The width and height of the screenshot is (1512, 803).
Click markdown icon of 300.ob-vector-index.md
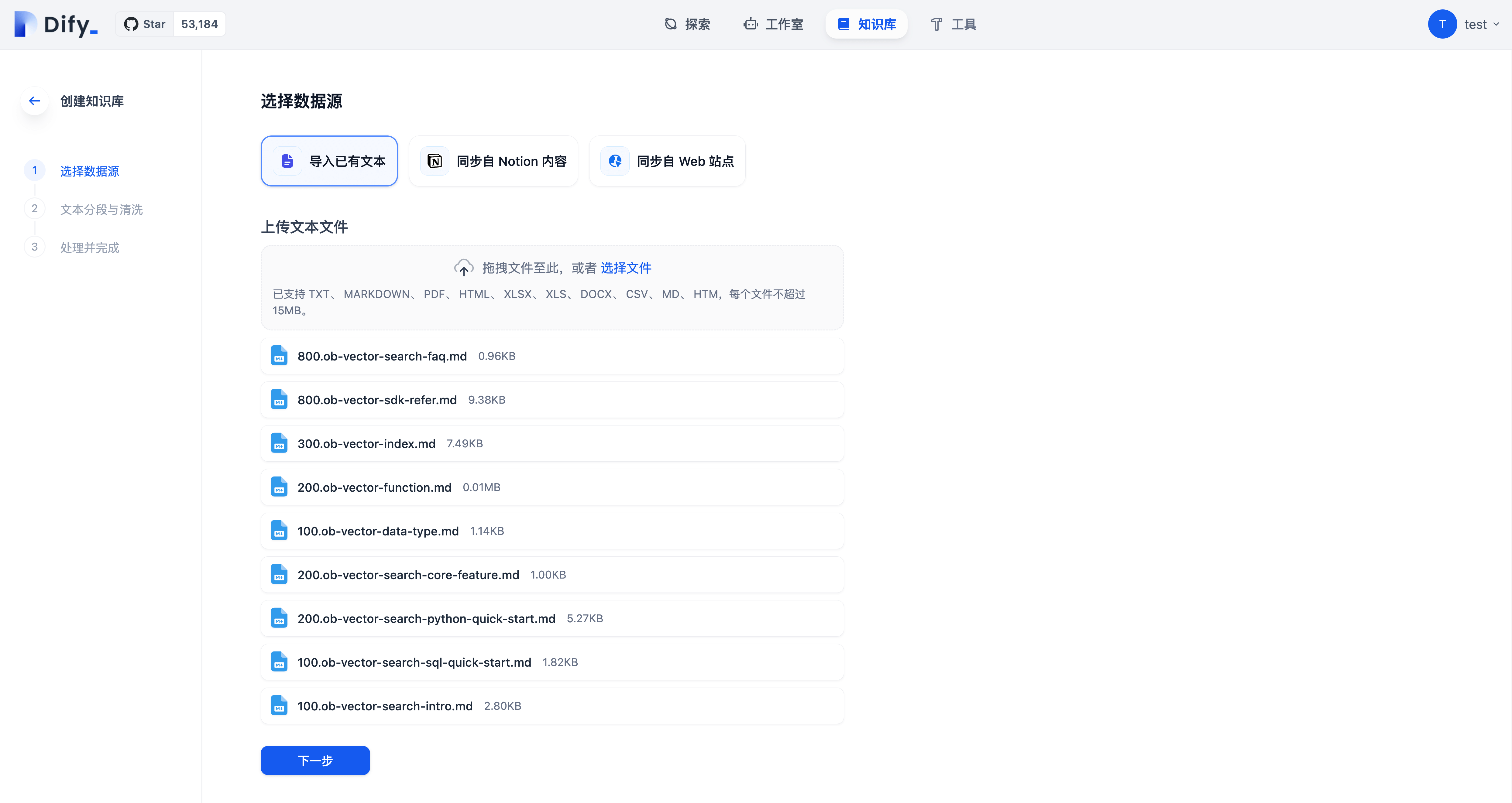279,443
